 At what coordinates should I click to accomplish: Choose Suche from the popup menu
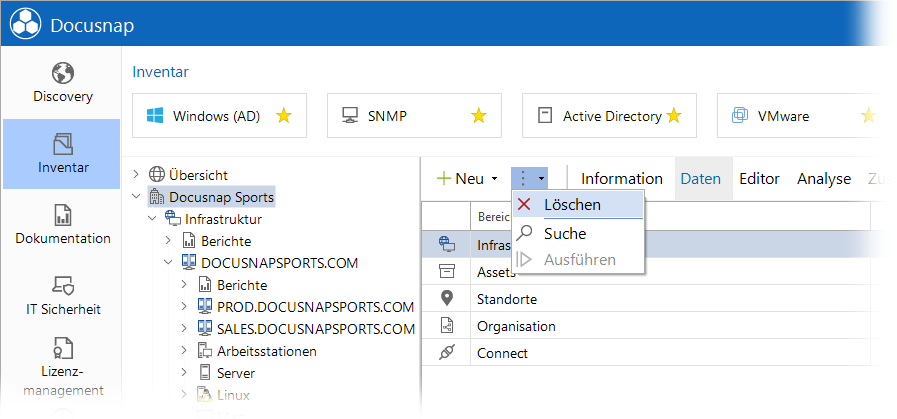tap(578, 234)
